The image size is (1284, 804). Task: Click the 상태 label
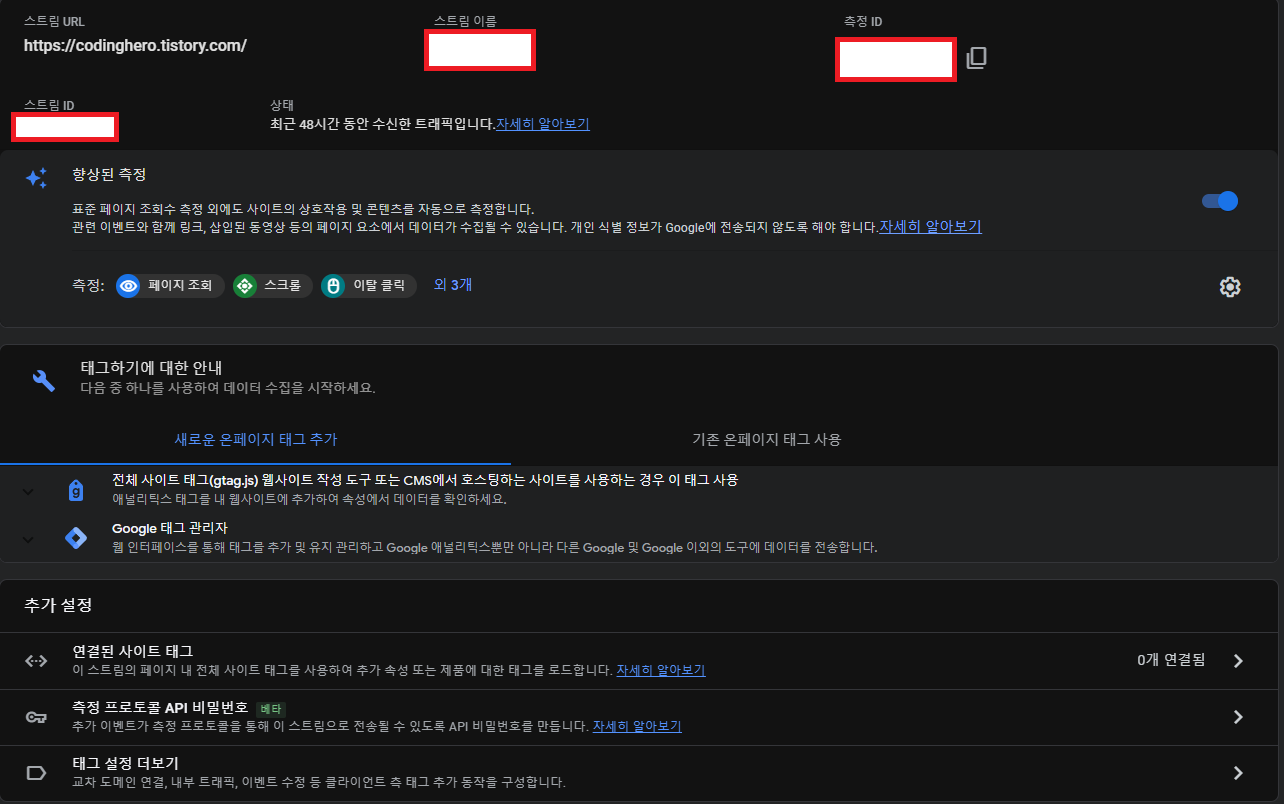coord(282,104)
